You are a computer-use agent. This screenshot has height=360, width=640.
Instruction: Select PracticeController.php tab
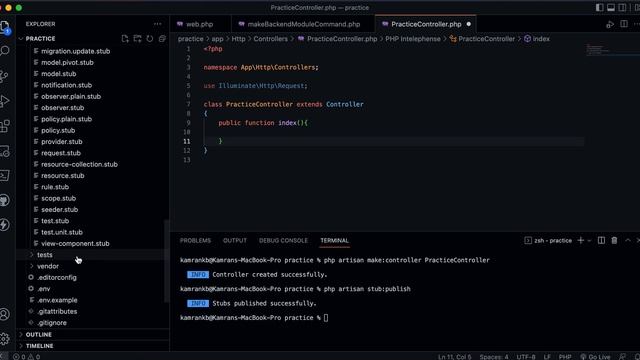click(426, 24)
